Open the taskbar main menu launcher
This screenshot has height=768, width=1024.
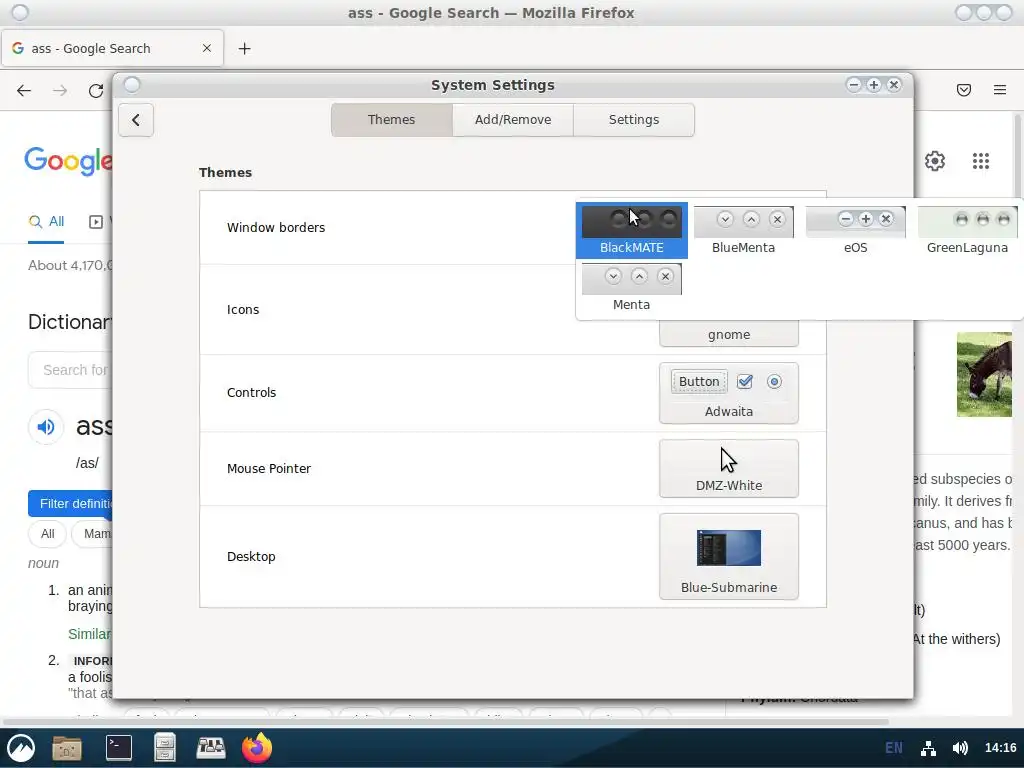tap(21, 748)
